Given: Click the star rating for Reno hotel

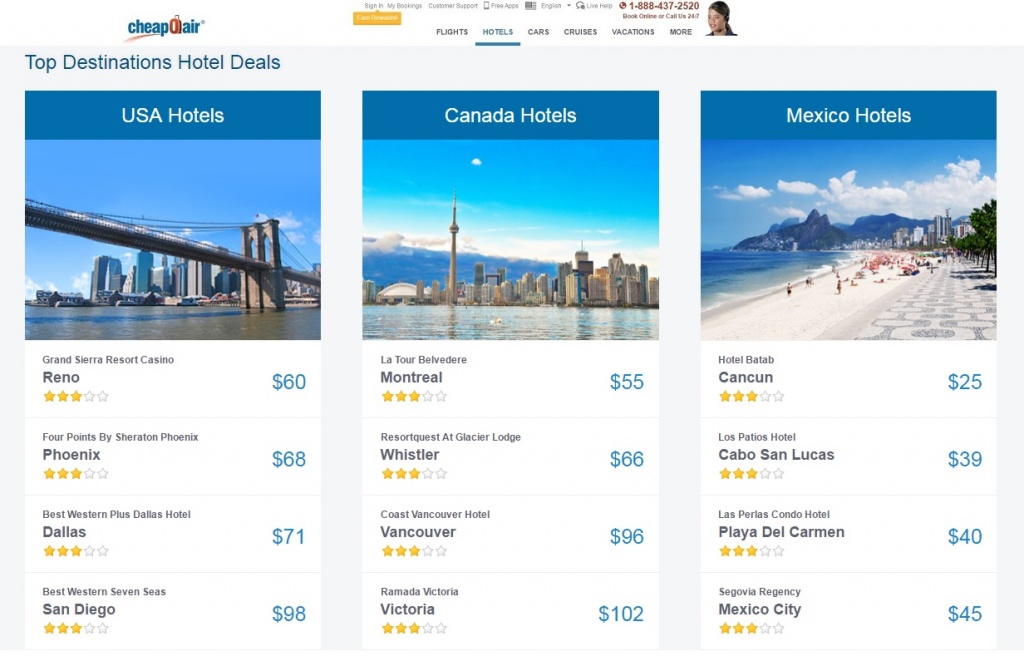Looking at the screenshot, I should (76, 396).
